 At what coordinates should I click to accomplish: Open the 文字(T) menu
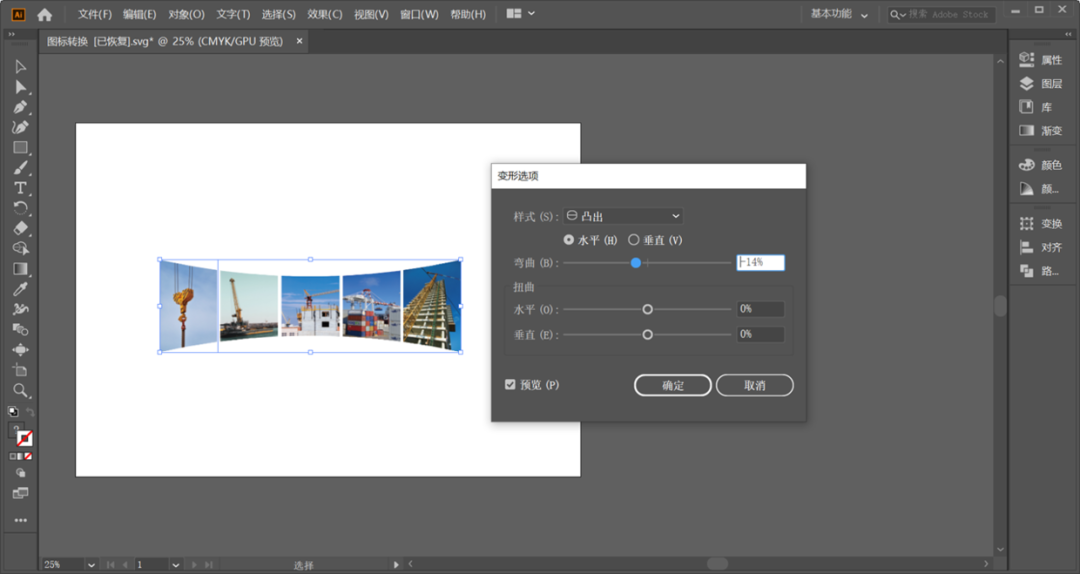233,14
